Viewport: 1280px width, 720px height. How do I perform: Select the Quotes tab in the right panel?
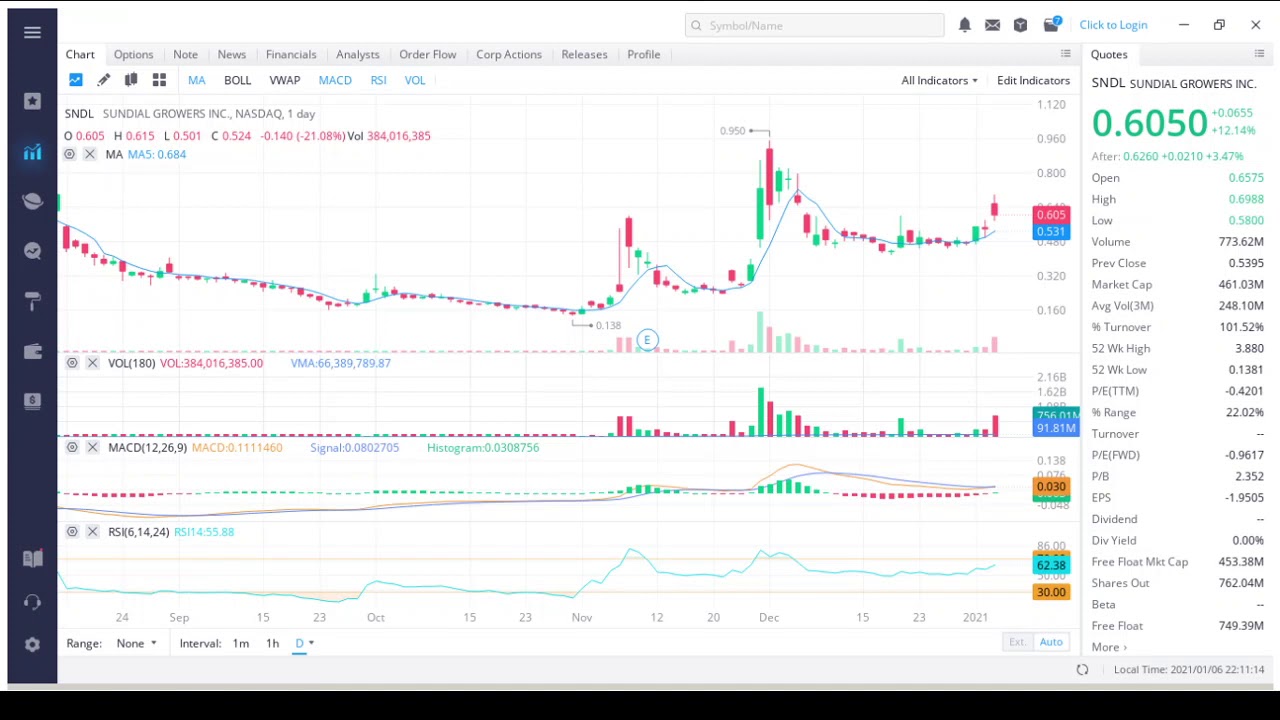pyautogui.click(x=1109, y=54)
